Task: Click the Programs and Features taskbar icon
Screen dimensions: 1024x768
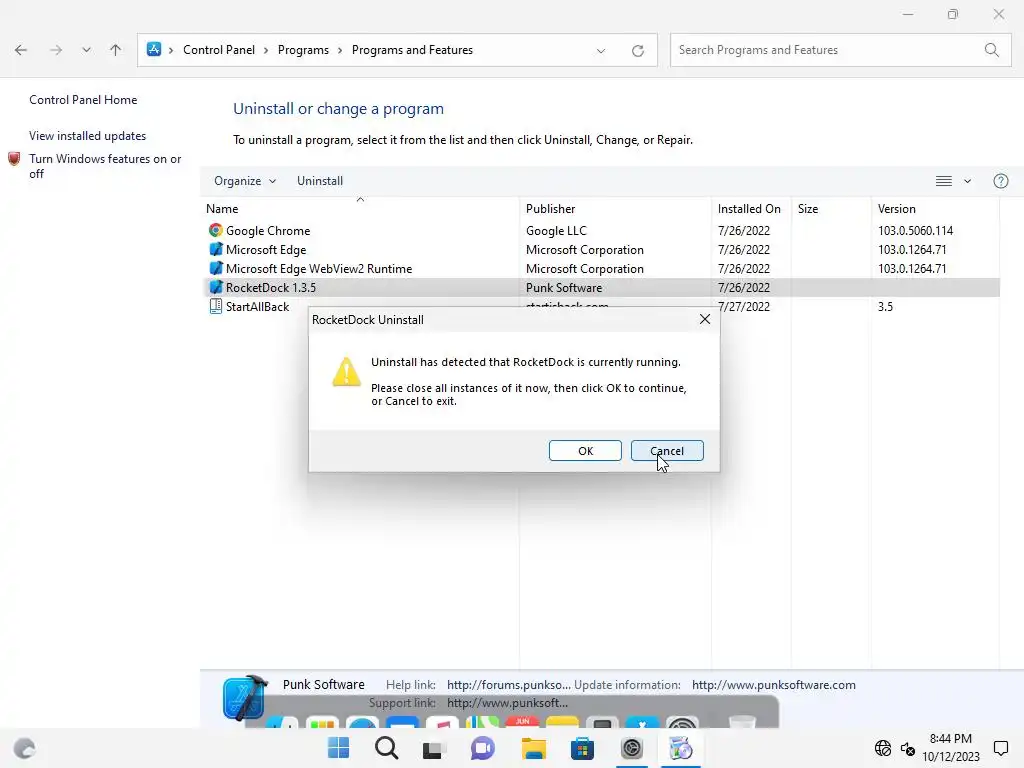Action: click(680, 748)
